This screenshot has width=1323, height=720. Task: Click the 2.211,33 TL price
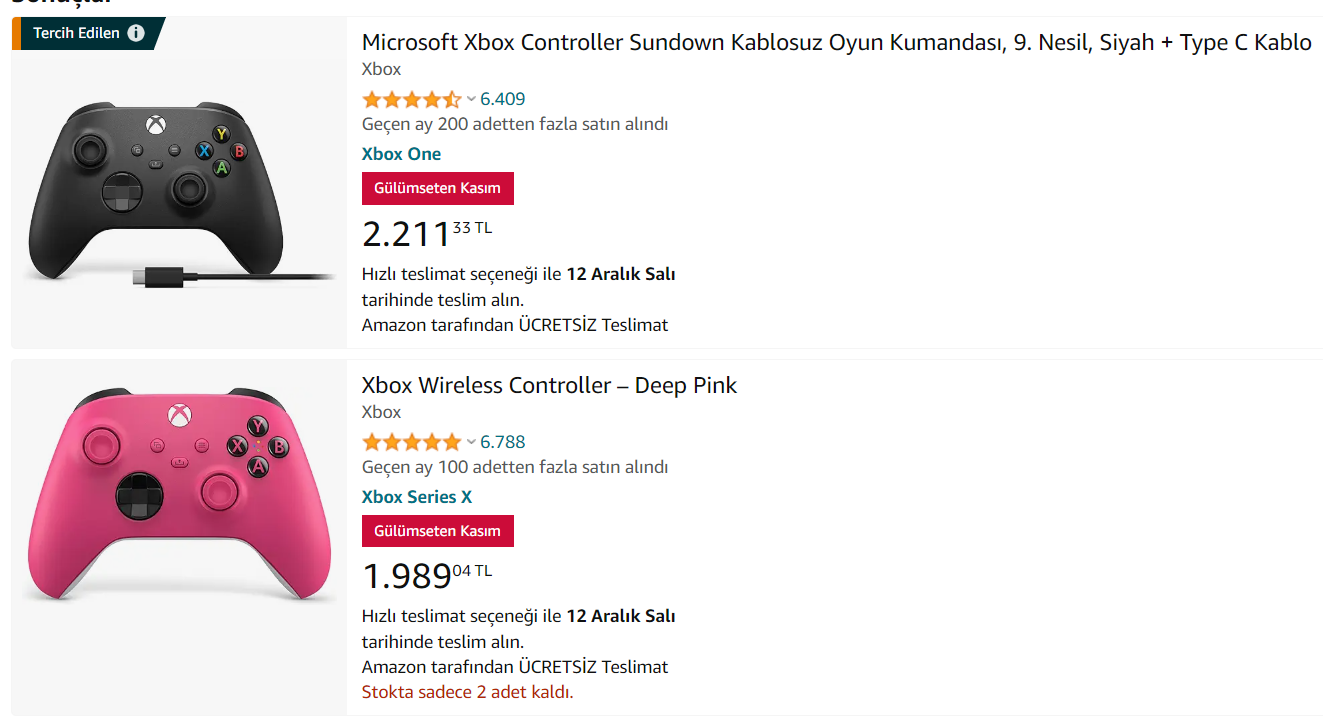click(427, 233)
